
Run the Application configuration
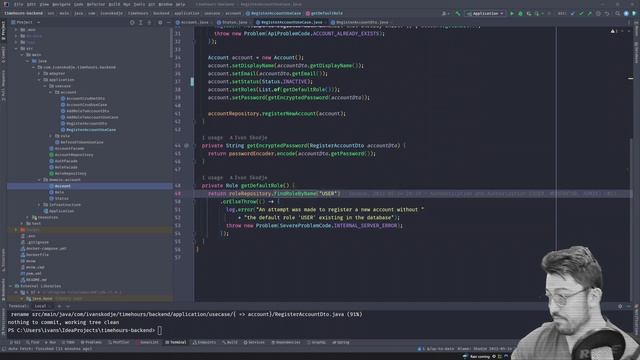point(512,13)
